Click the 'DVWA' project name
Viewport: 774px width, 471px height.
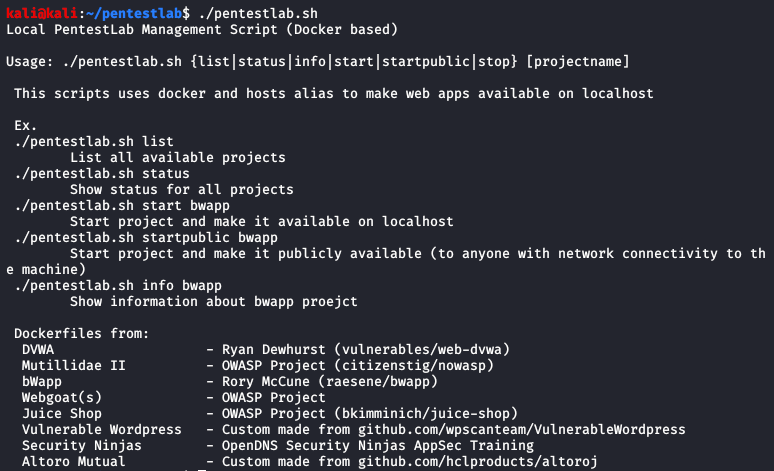pos(38,350)
